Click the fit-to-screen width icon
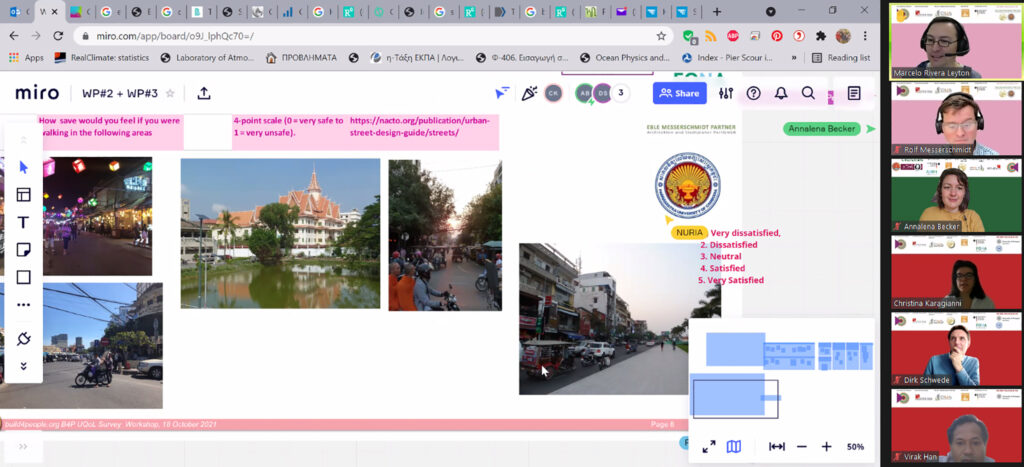The width and height of the screenshot is (1024, 467). coord(776,447)
